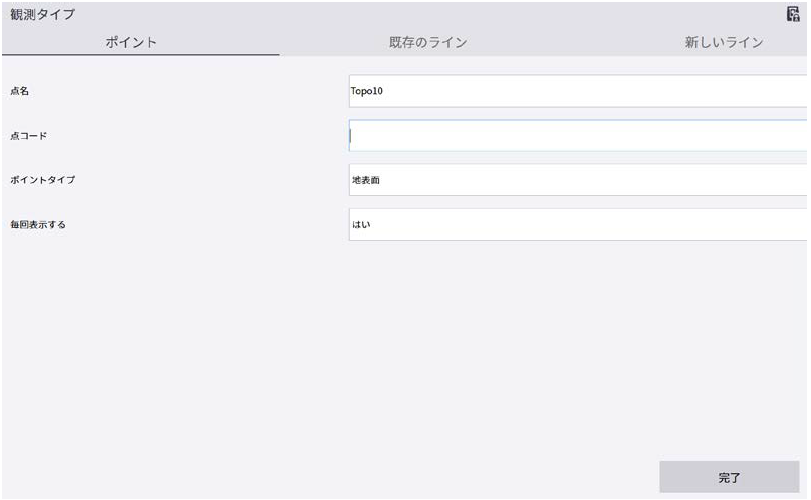Screen dimensions: 811x500
Task: Click the underline beneath the ポイント tab
Action: tap(140, 55)
